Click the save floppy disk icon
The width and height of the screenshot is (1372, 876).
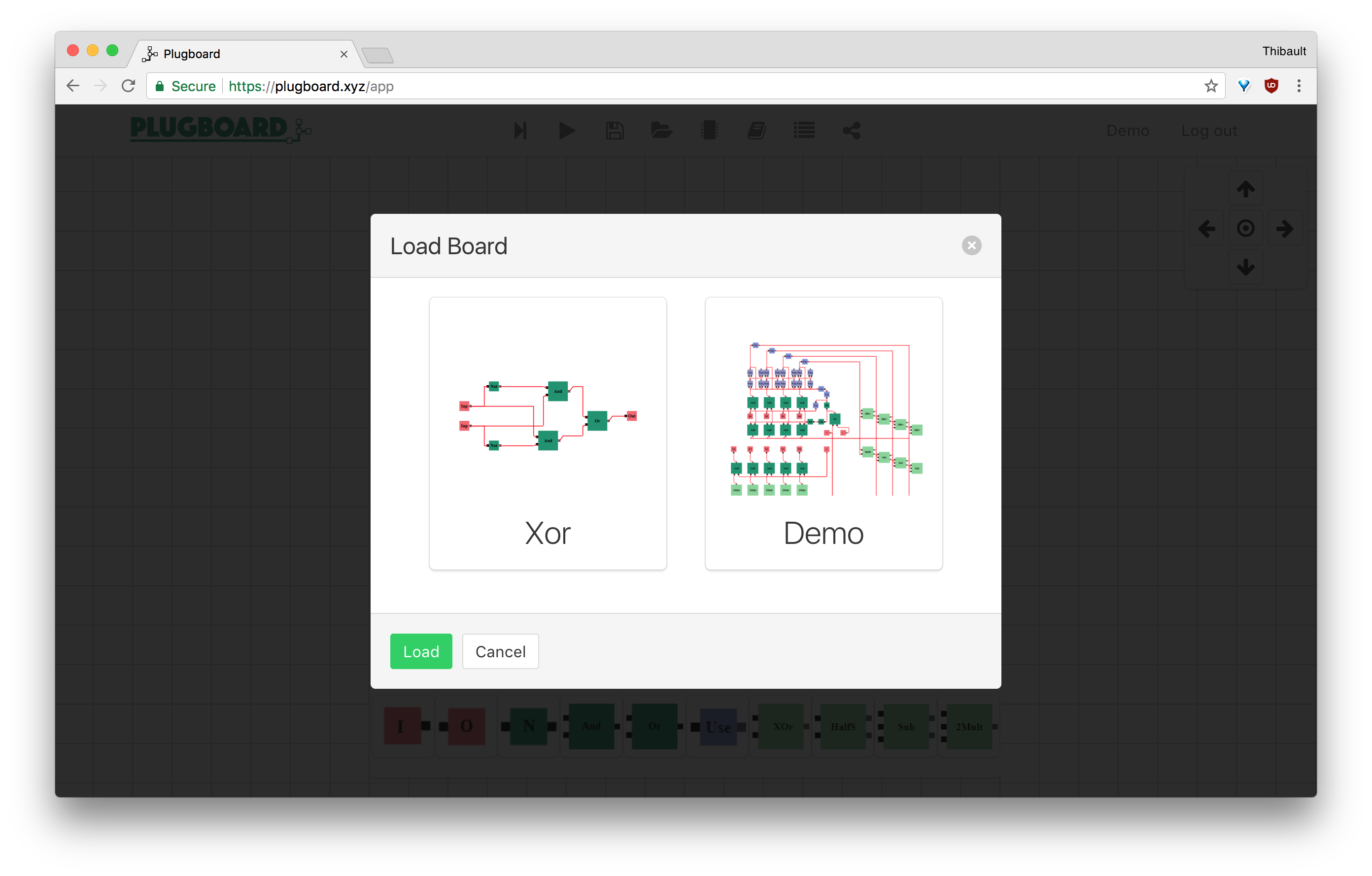pyautogui.click(x=614, y=131)
